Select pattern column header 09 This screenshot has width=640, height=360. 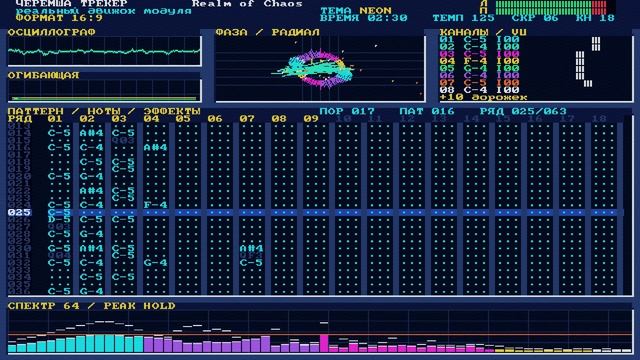coord(311,118)
